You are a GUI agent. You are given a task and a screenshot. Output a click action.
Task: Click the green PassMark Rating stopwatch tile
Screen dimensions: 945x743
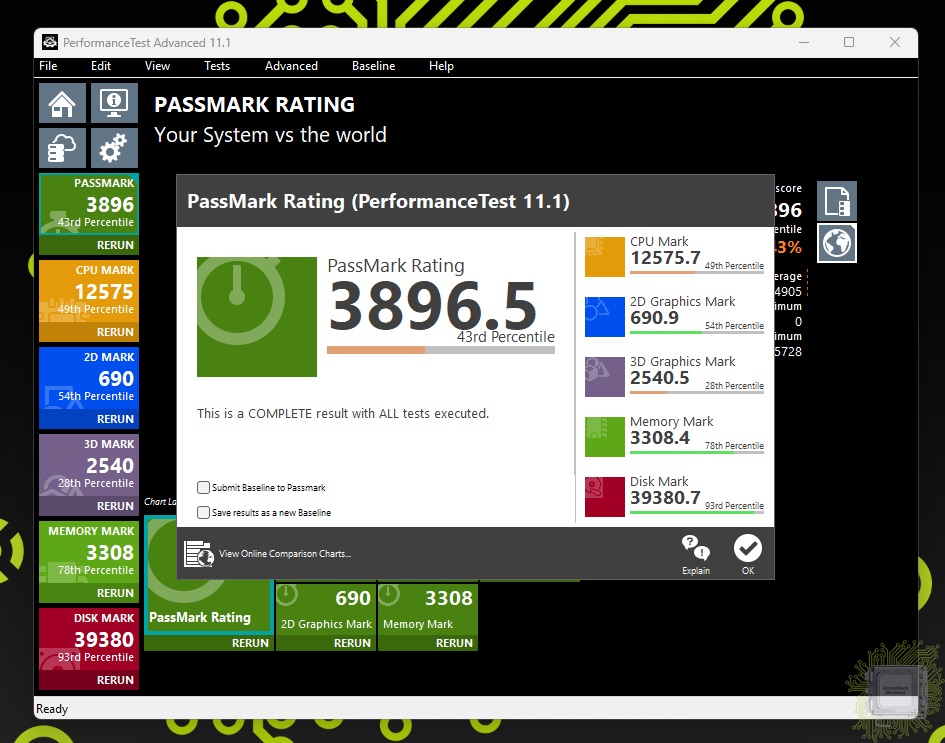pos(257,317)
